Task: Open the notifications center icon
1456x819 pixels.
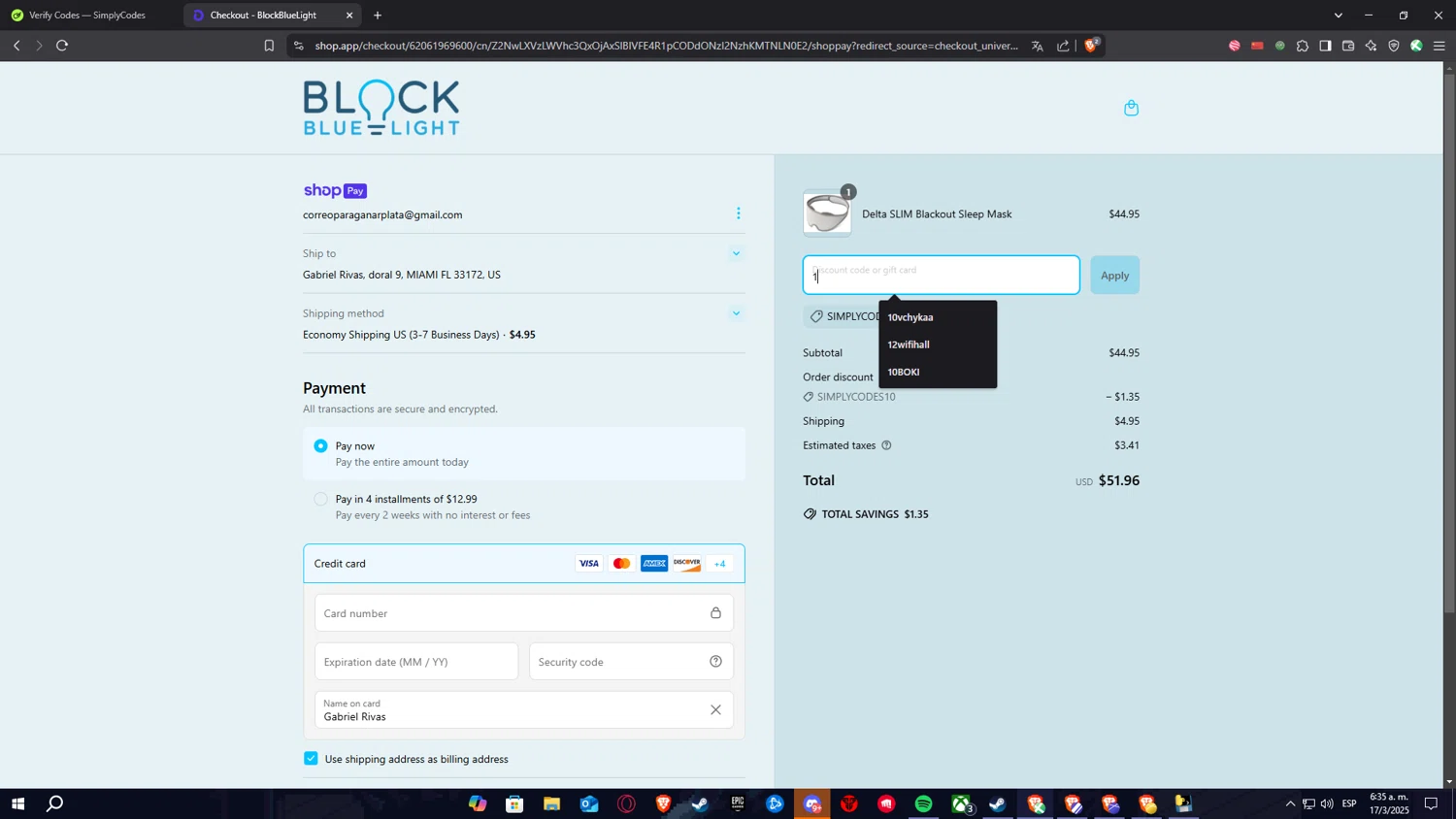Action: coord(1431,803)
